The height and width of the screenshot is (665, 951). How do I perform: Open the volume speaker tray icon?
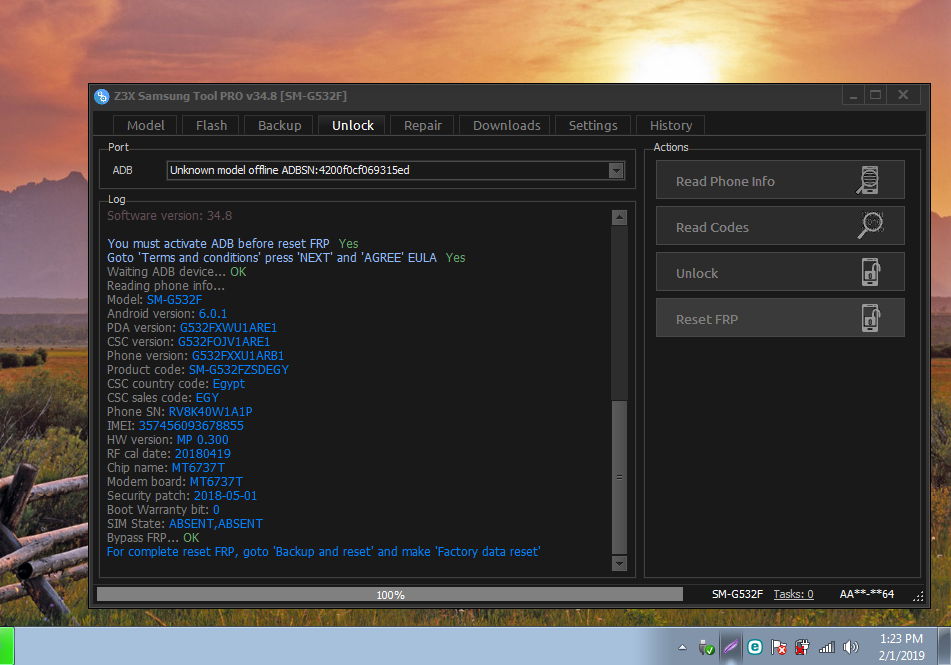tap(850, 647)
